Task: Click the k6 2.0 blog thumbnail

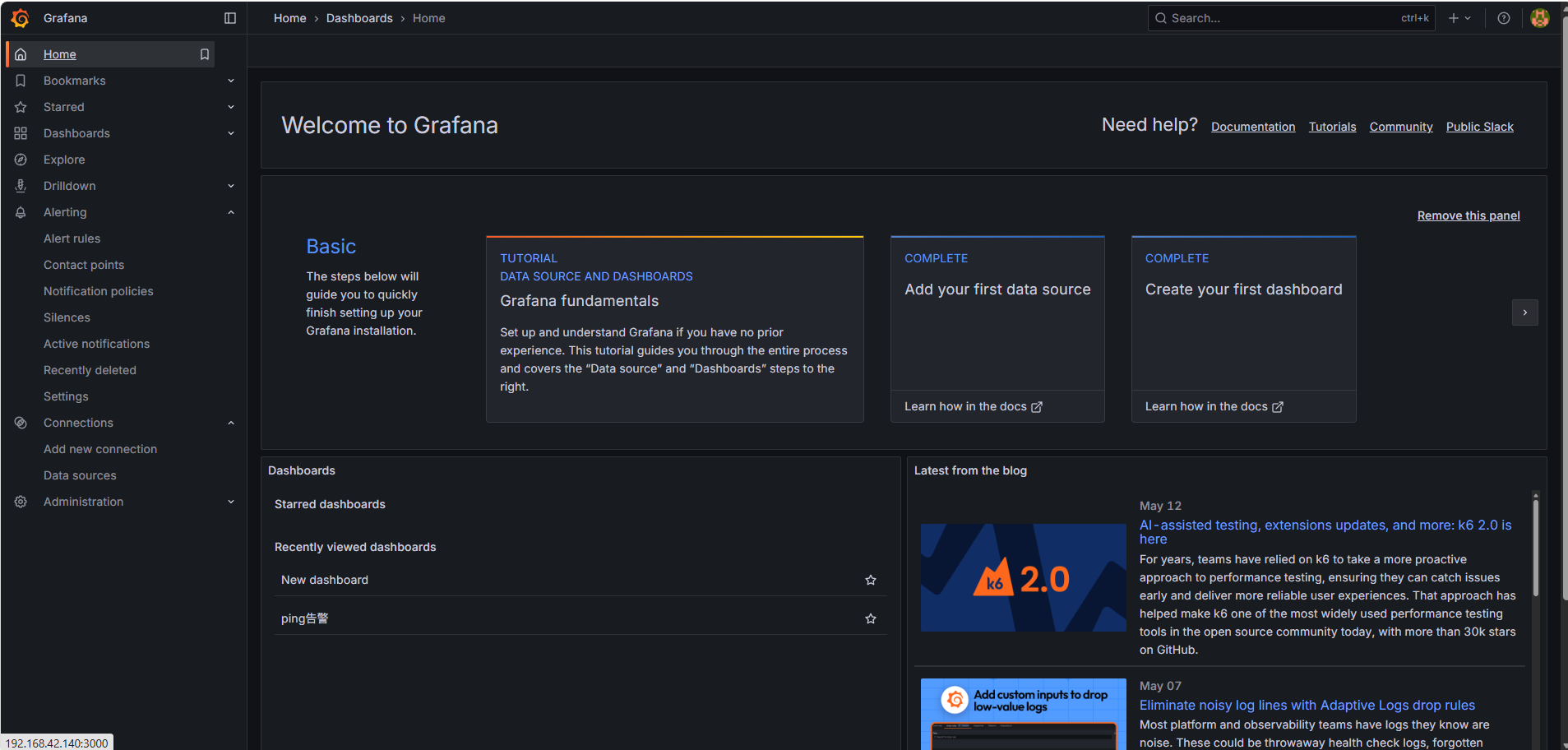Action: 1024,577
